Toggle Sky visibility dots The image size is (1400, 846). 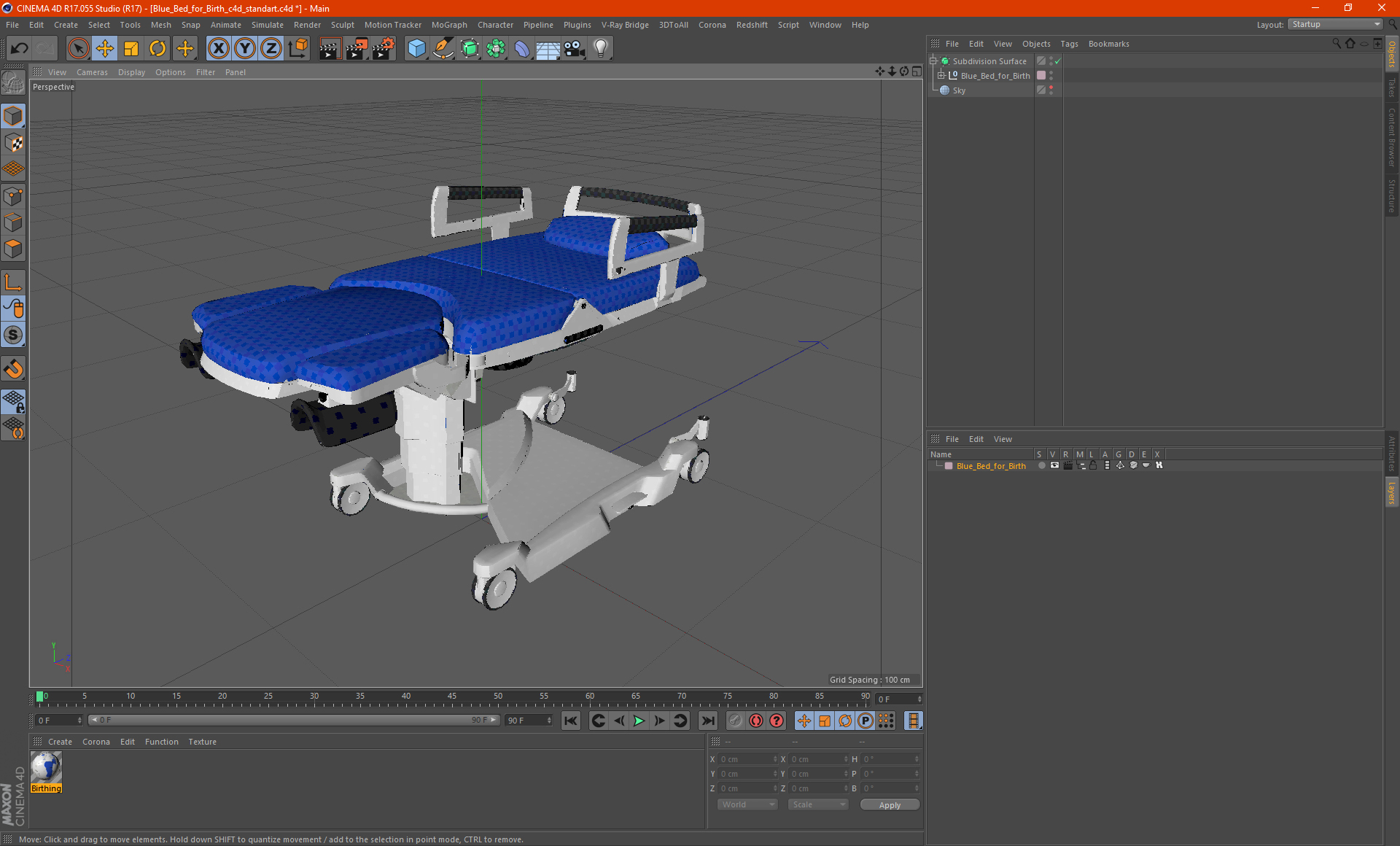coord(1051,90)
